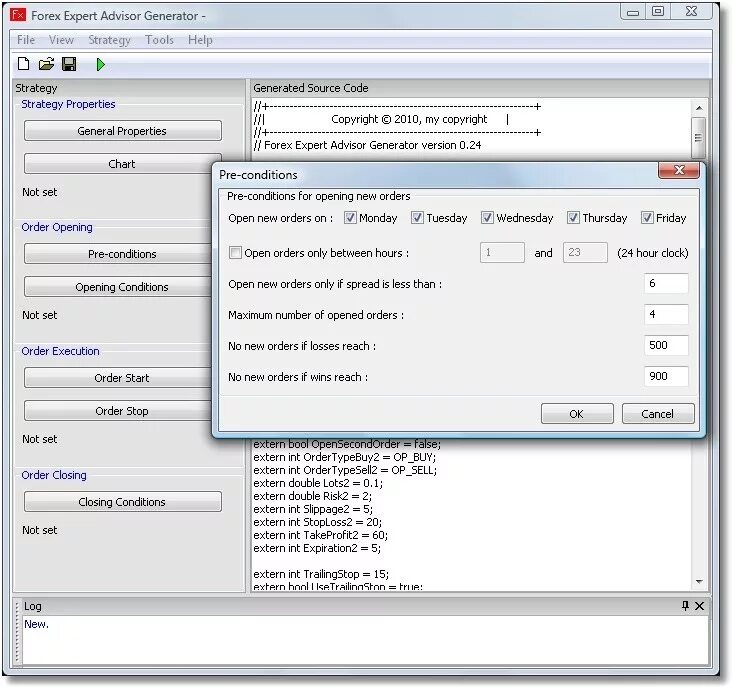Click the Open folder toolbar icon
Viewport: 734px width, 690px height.
point(46,64)
